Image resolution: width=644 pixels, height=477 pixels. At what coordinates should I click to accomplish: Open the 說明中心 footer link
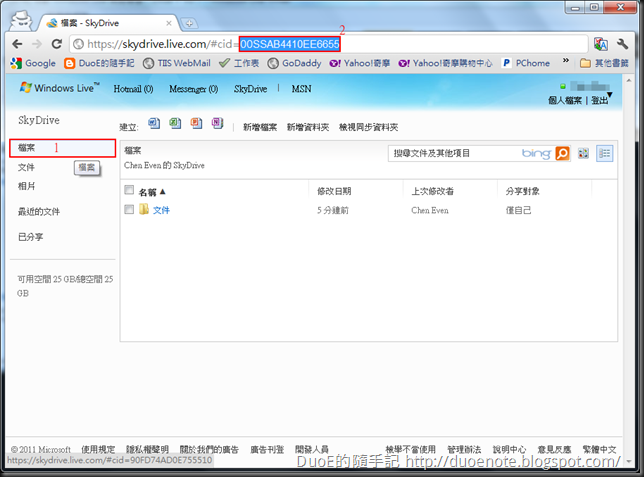pyautogui.click(x=509, y=449)
